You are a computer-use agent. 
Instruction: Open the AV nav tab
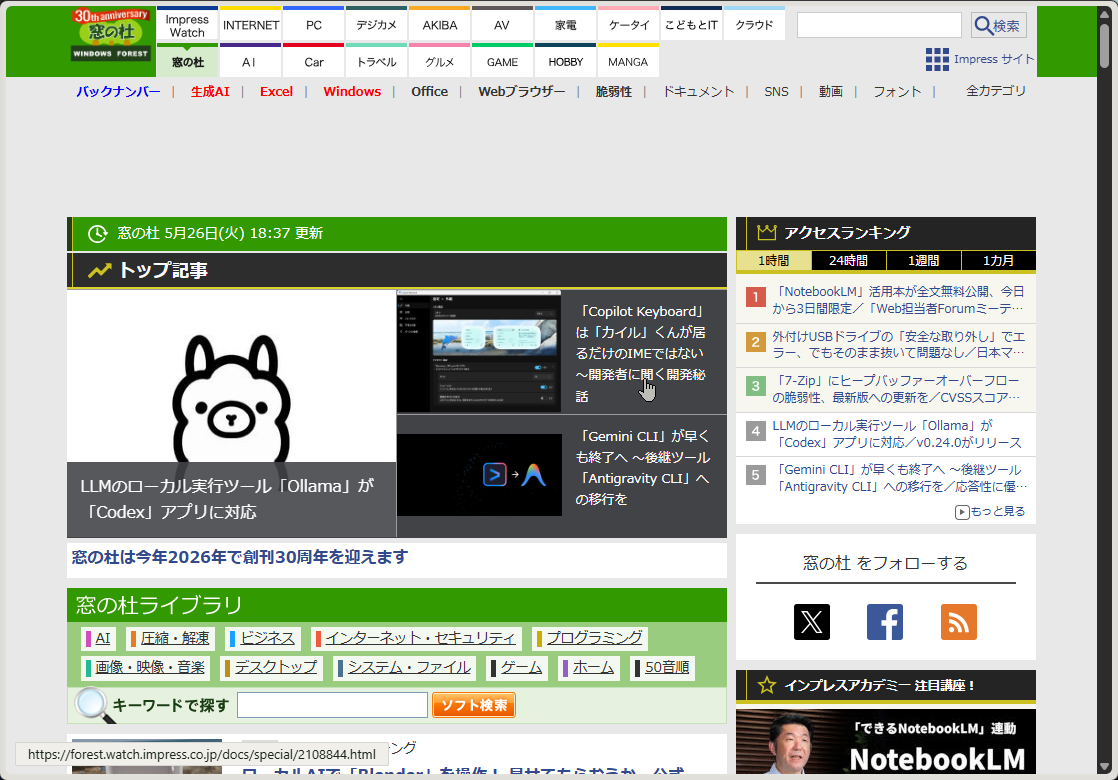(502, 25)
